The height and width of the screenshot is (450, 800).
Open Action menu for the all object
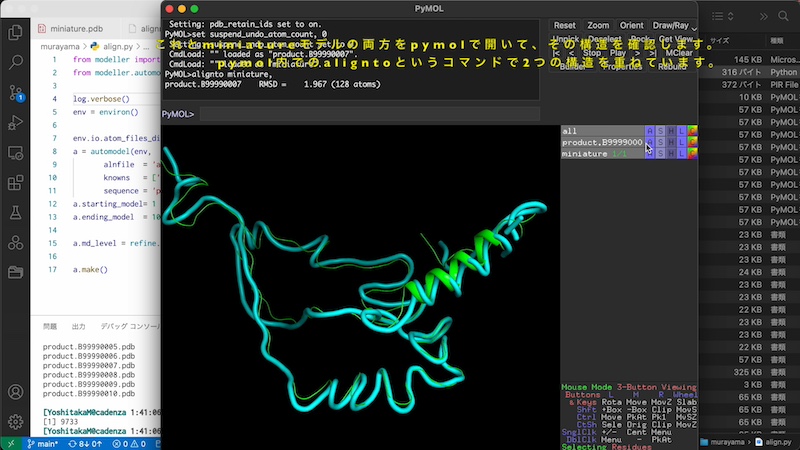650,131
